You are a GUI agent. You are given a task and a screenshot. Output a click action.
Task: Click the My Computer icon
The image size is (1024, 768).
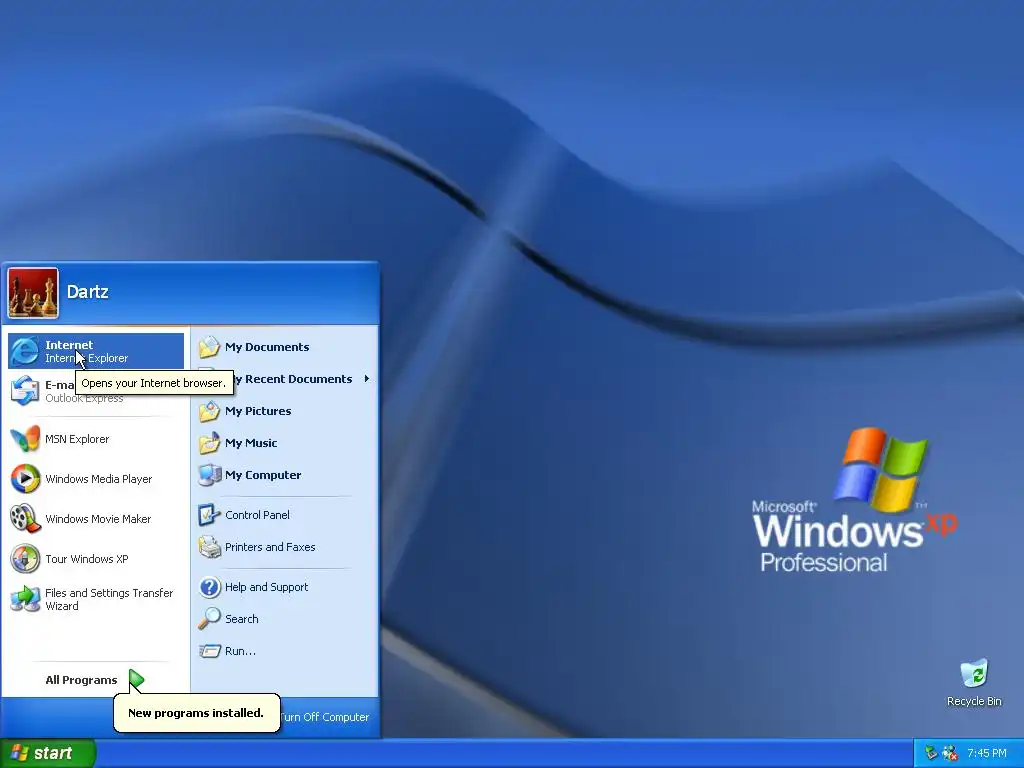210,475
